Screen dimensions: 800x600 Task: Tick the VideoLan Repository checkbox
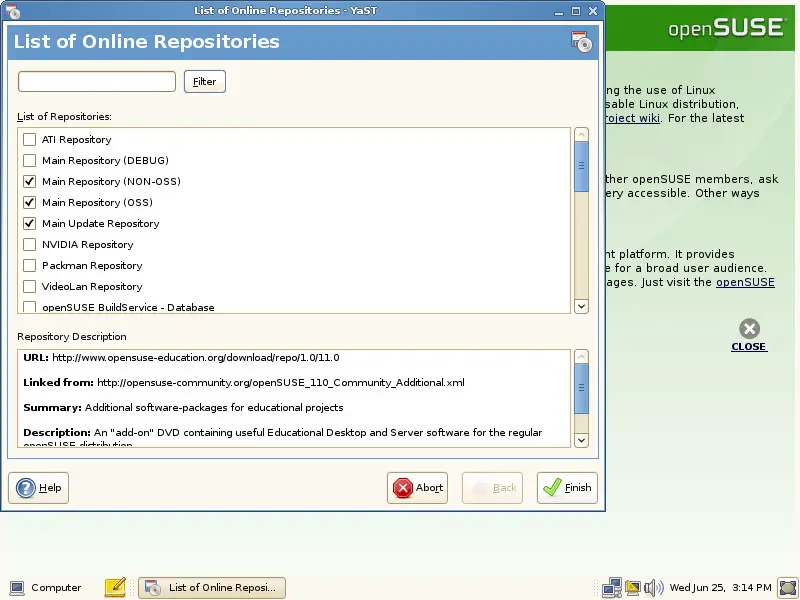30,286
